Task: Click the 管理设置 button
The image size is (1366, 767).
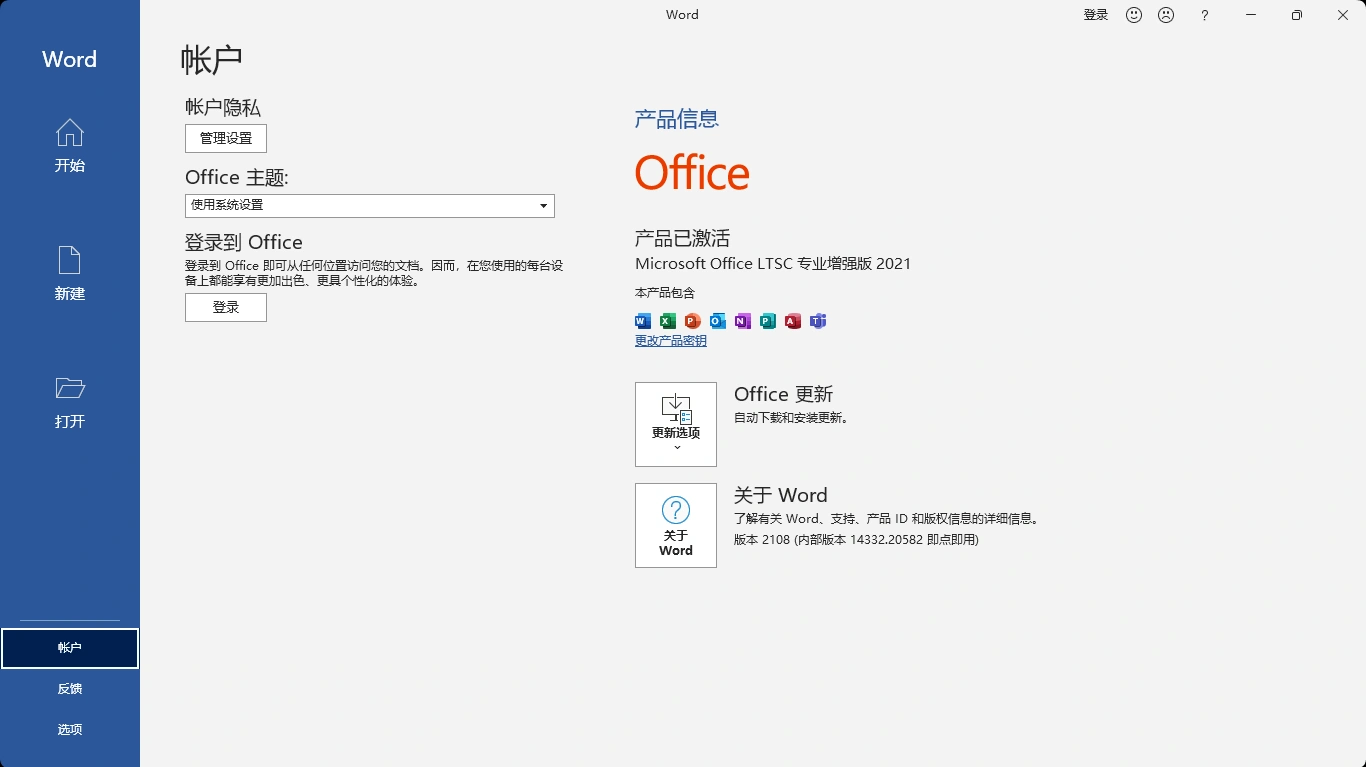Action: coord(226,138)
